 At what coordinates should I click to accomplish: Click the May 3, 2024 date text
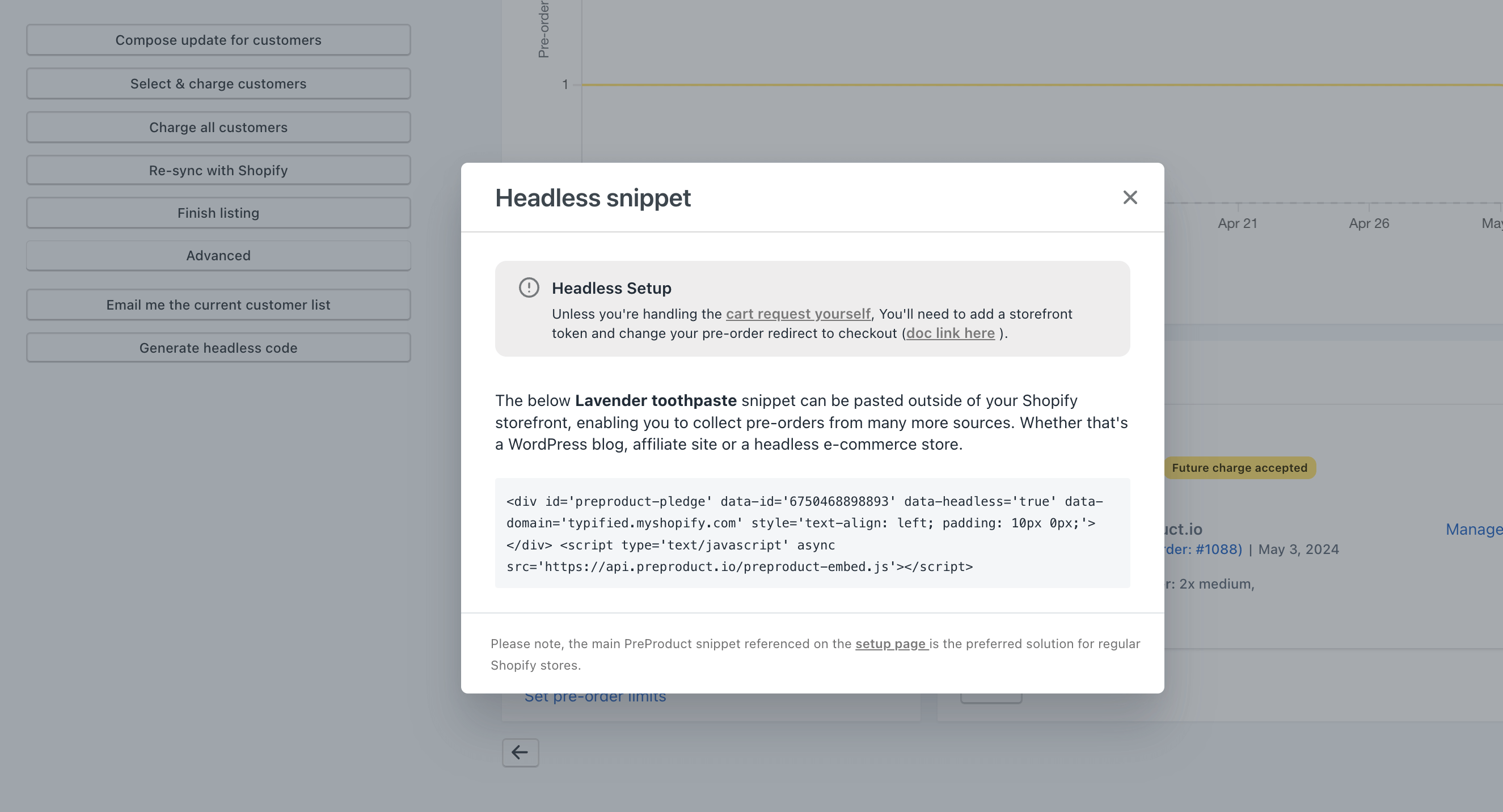pyautogui.click(x=1298, y=549)
